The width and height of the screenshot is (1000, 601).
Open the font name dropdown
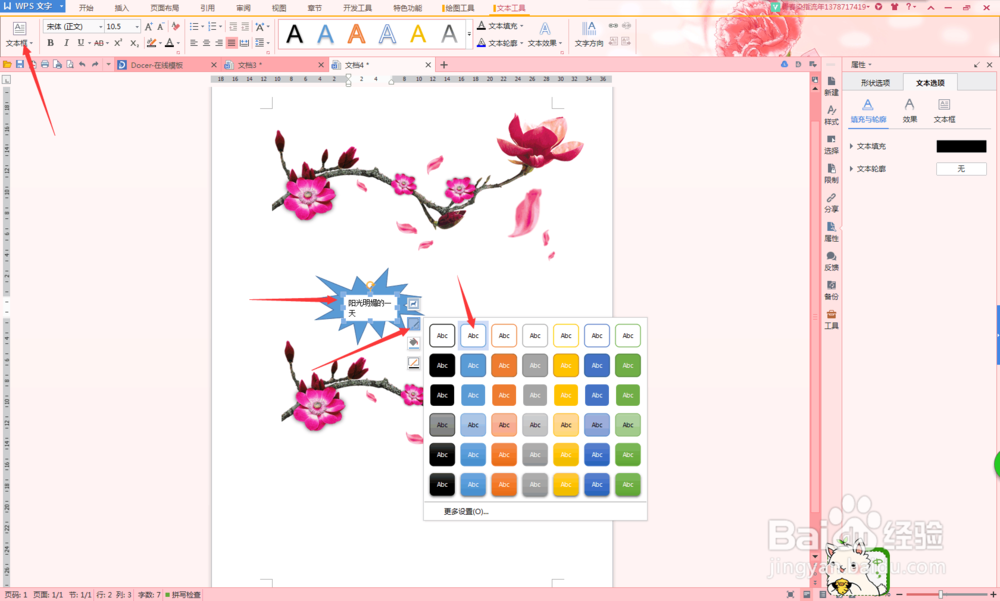coord(100,26)
